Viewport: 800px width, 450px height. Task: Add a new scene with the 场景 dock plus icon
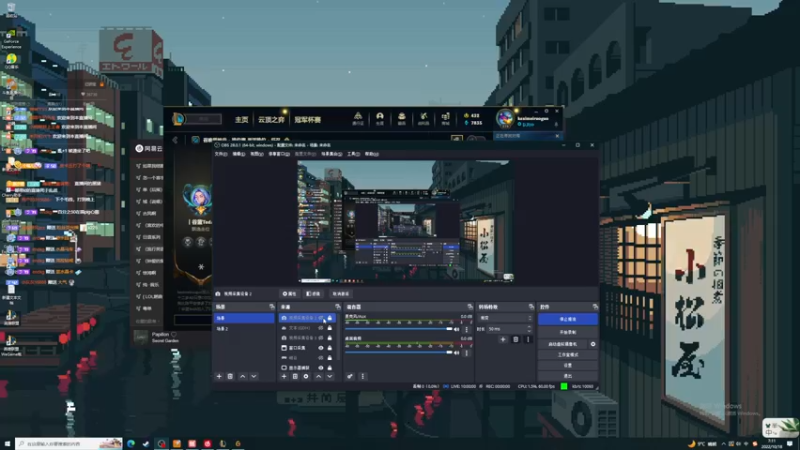tap(219, 377)
